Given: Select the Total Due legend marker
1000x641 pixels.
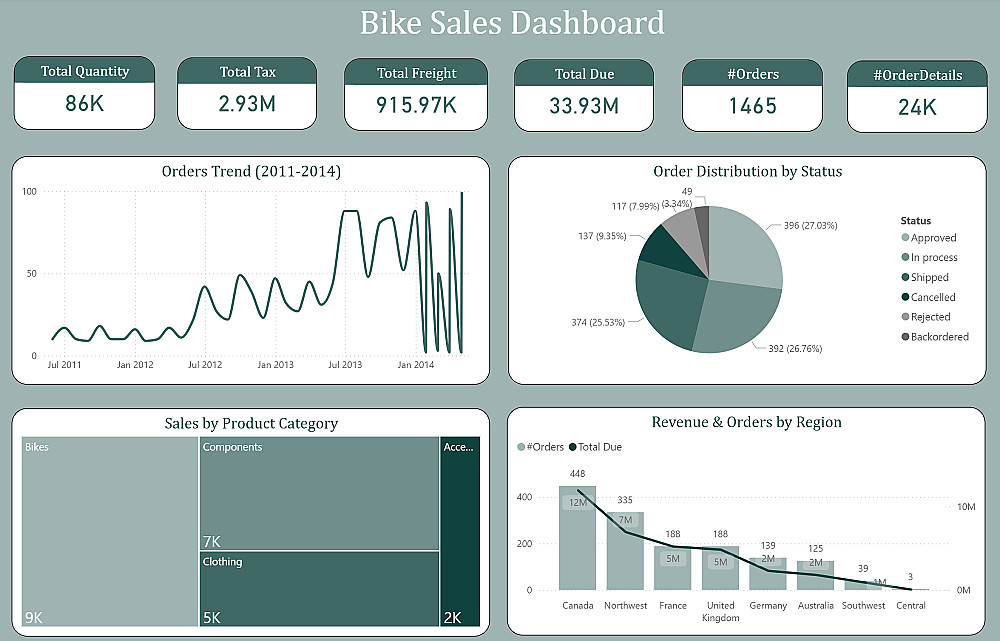Looking at the screenshot, I should (572, 447).
